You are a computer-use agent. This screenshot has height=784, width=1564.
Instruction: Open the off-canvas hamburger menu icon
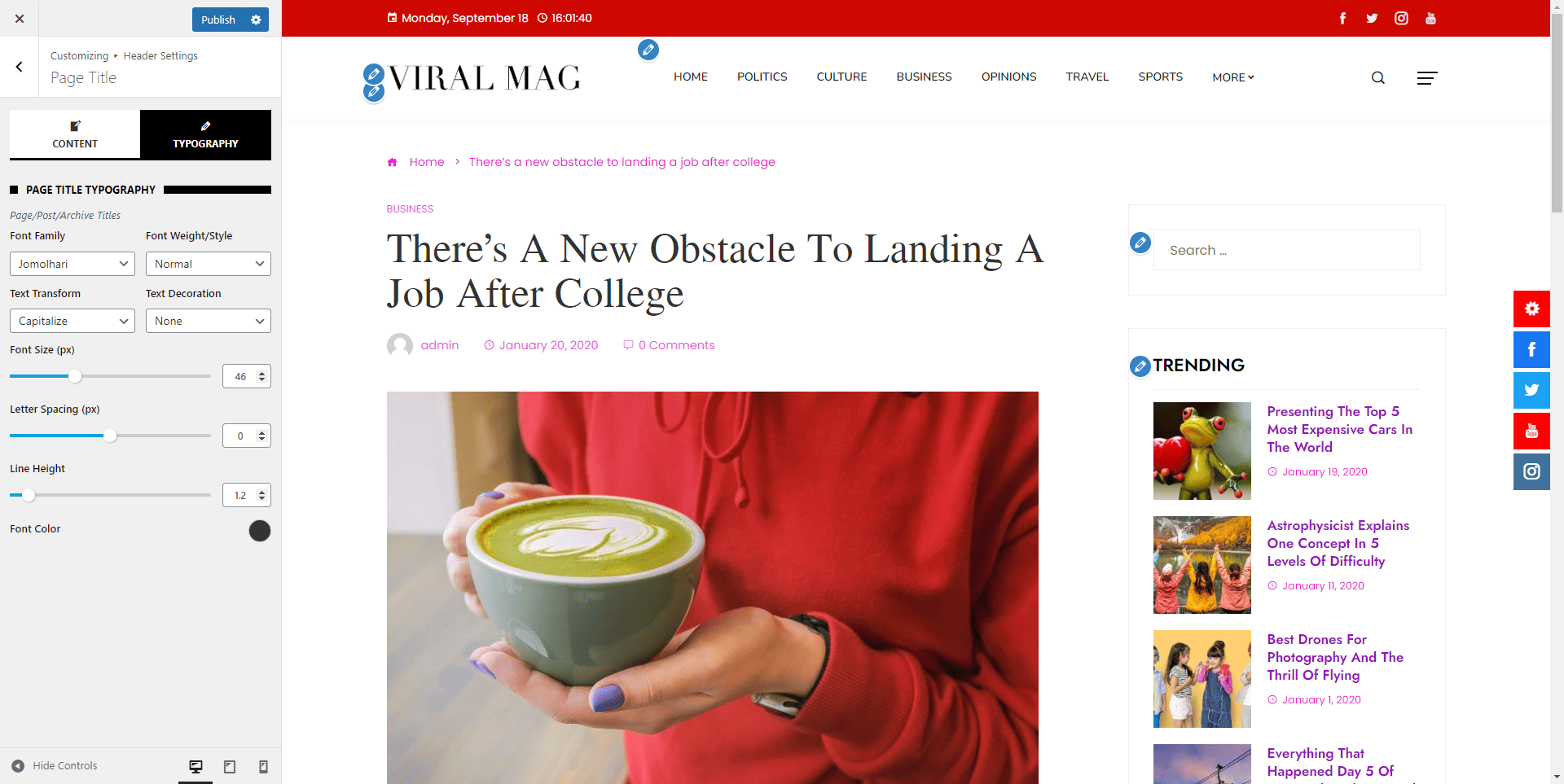pos(1427,78)
